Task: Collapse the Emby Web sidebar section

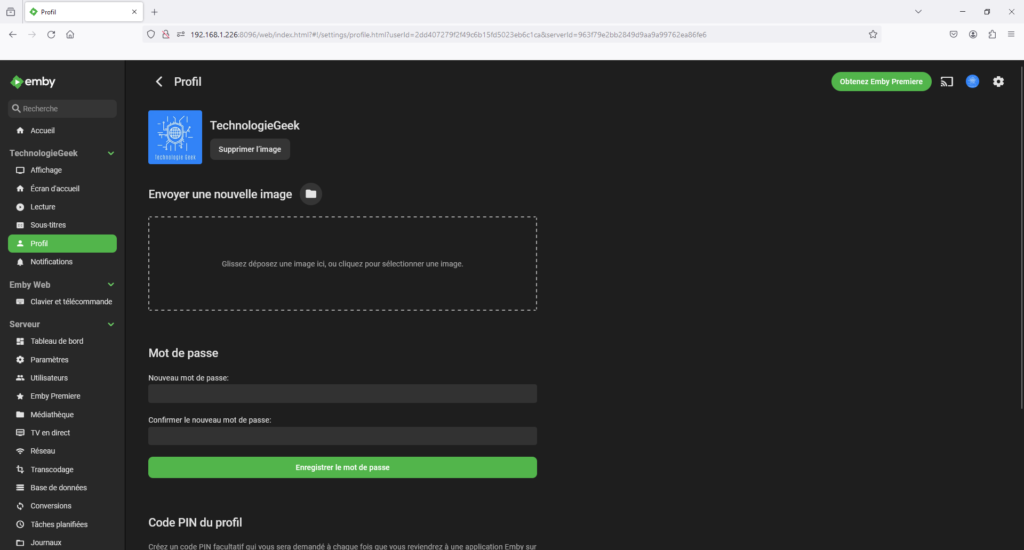Action: pos(111,285)
